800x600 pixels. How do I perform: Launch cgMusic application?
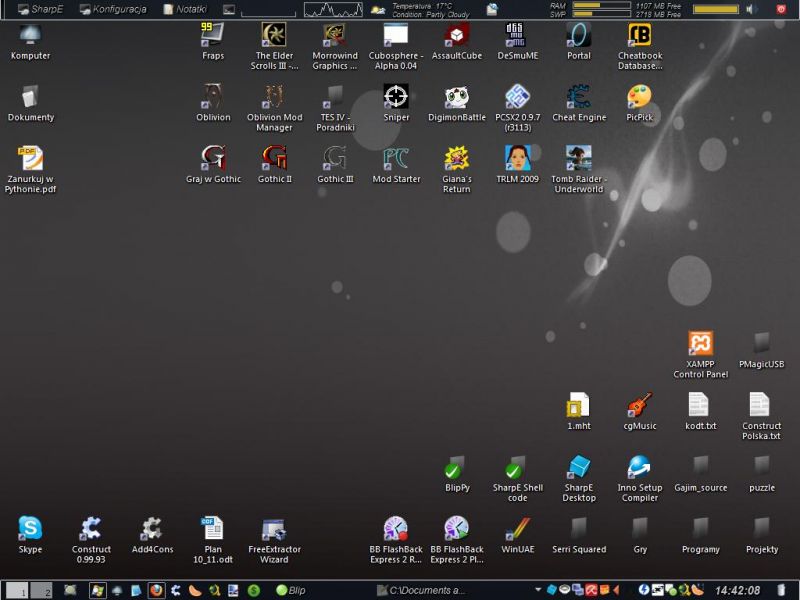[x=639, y=411]
